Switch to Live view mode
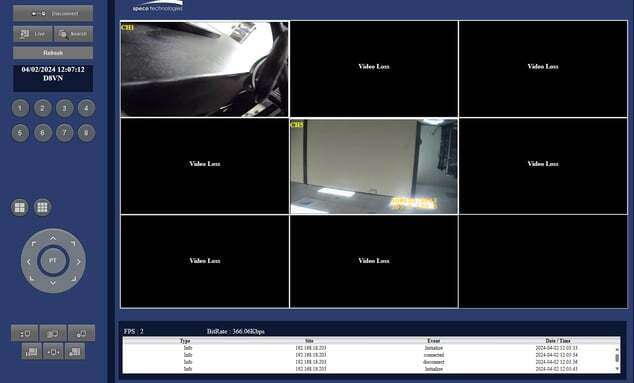The image size is (634, 383). 33,34
